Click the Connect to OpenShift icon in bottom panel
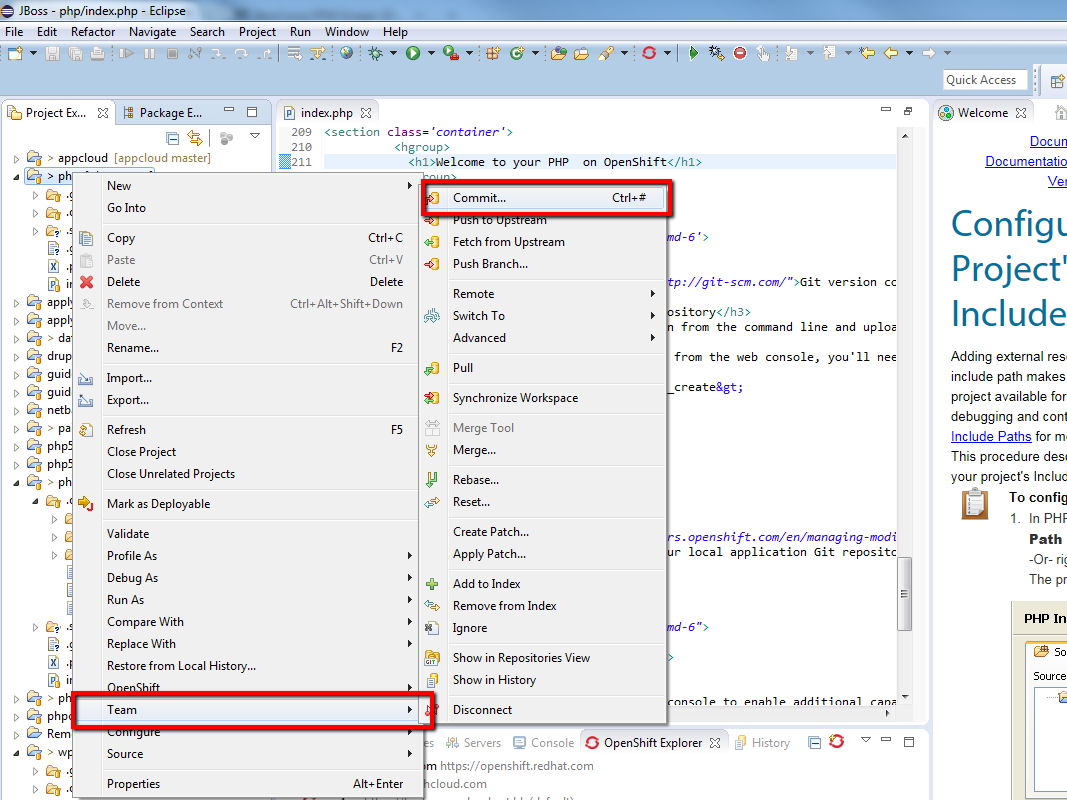Image resolution: width=1067 pixels, height=800 pixels. pos(836,742)
